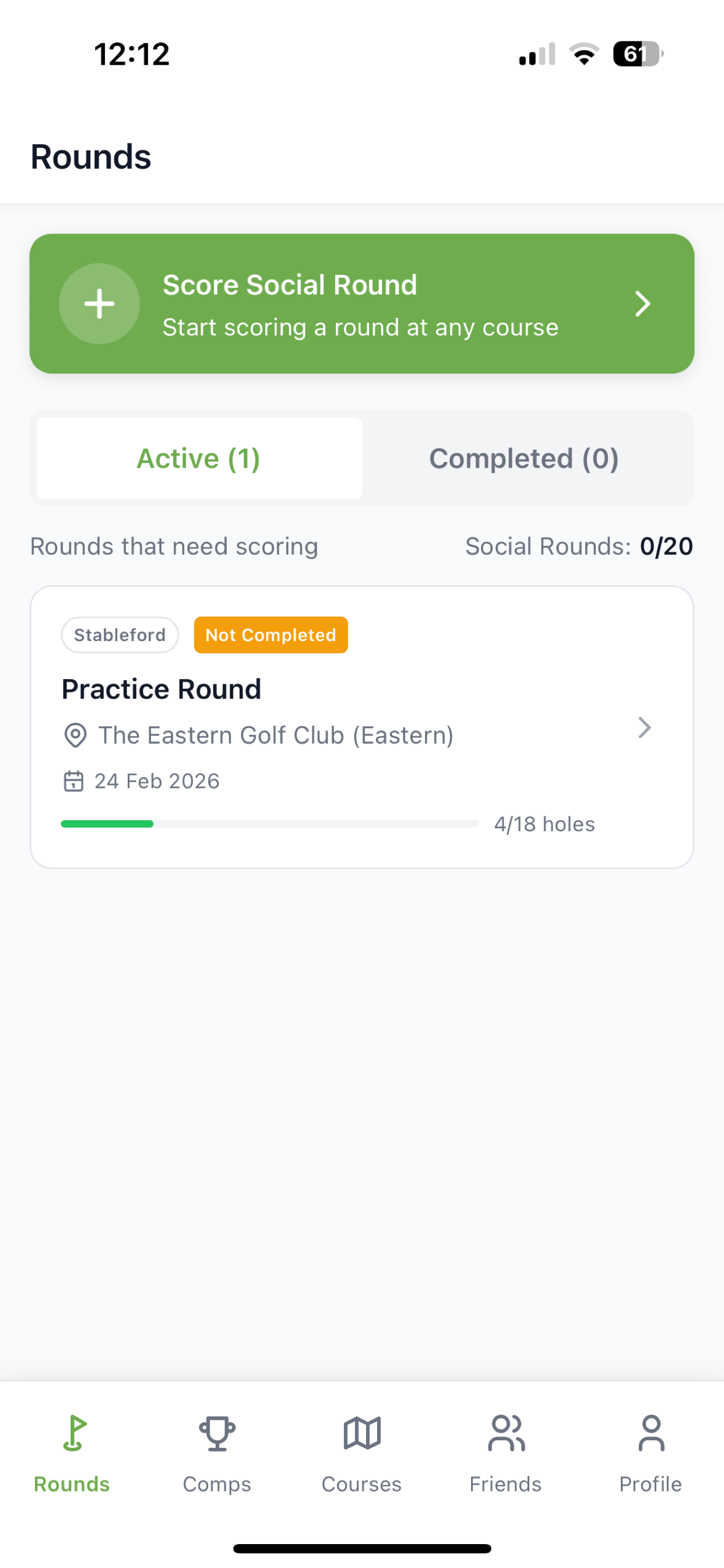
Task: Switch to the Active (1) tab
Action: click(199, 459)
